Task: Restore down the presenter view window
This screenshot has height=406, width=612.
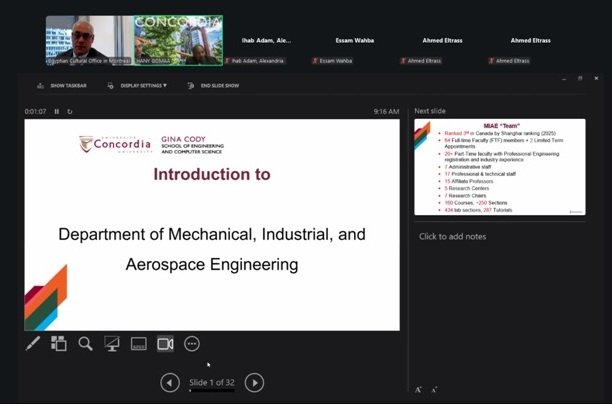Action: 580,78
